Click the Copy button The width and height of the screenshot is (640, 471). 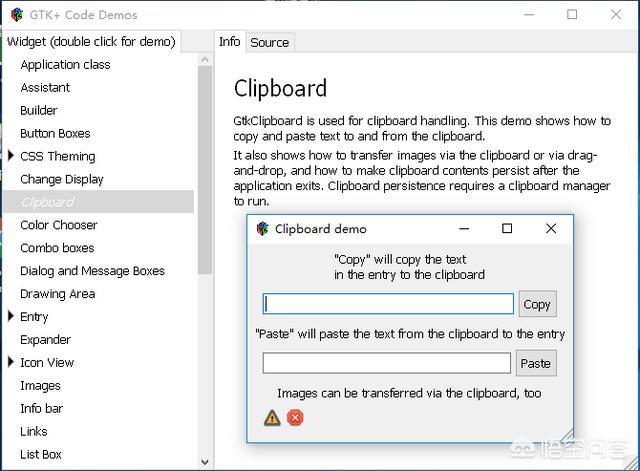(x=537, y=304)
